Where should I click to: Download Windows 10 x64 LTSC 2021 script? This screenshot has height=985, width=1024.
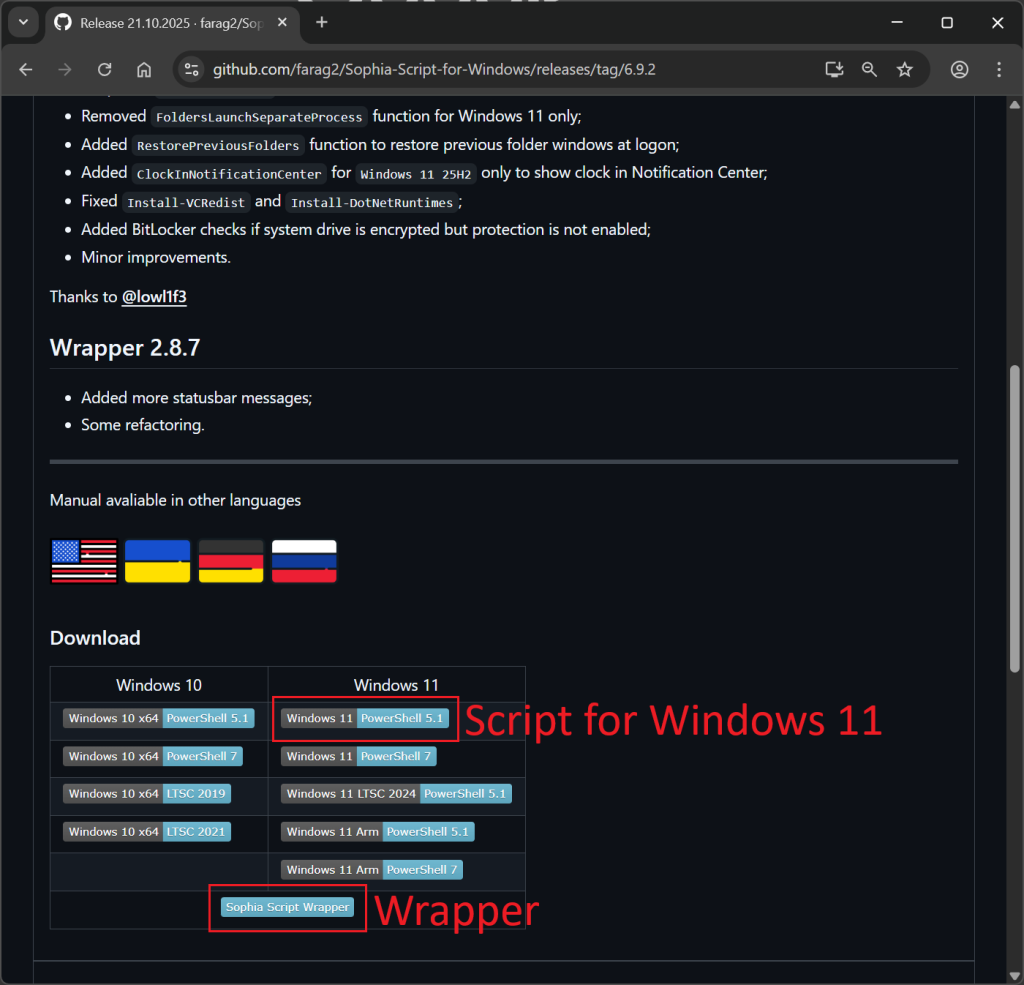146,831
